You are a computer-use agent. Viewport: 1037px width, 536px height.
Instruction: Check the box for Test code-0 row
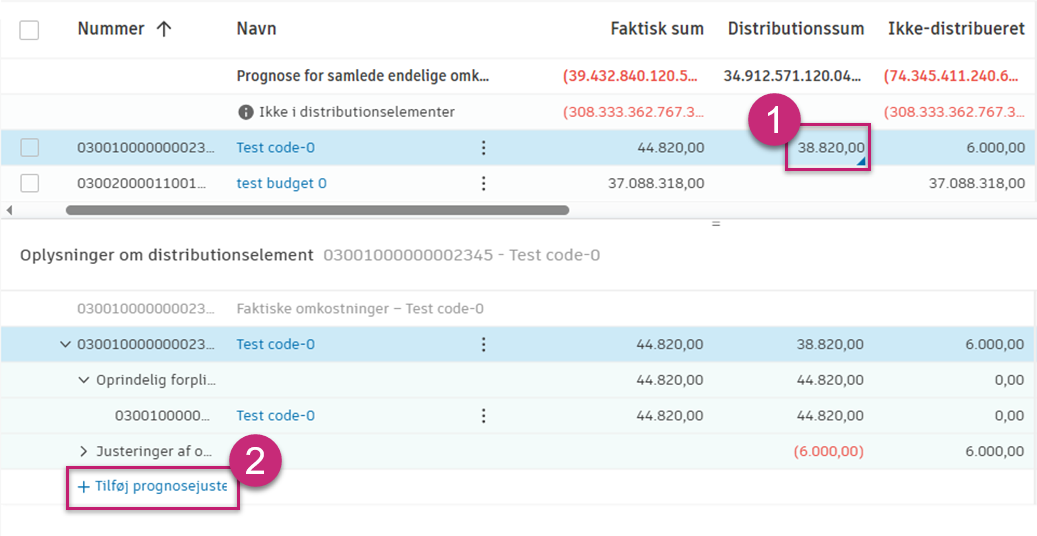coord(30,148)
